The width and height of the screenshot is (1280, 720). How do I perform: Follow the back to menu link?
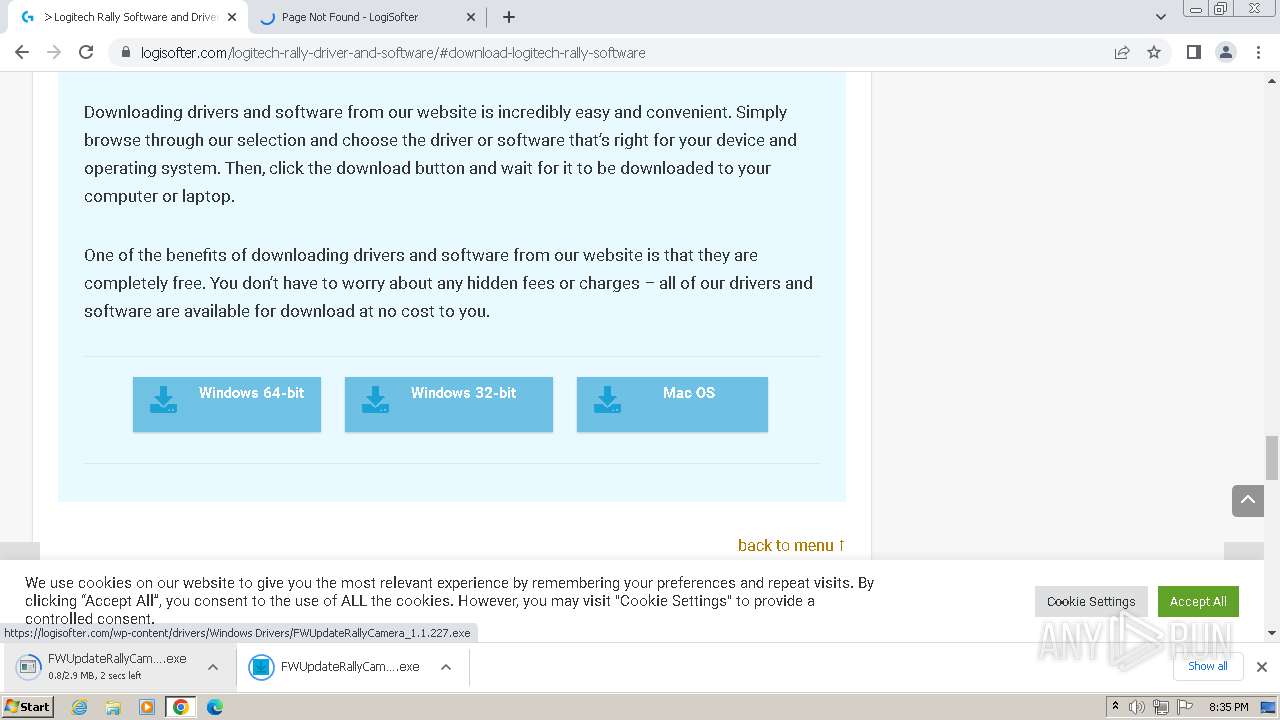point(792,545)
